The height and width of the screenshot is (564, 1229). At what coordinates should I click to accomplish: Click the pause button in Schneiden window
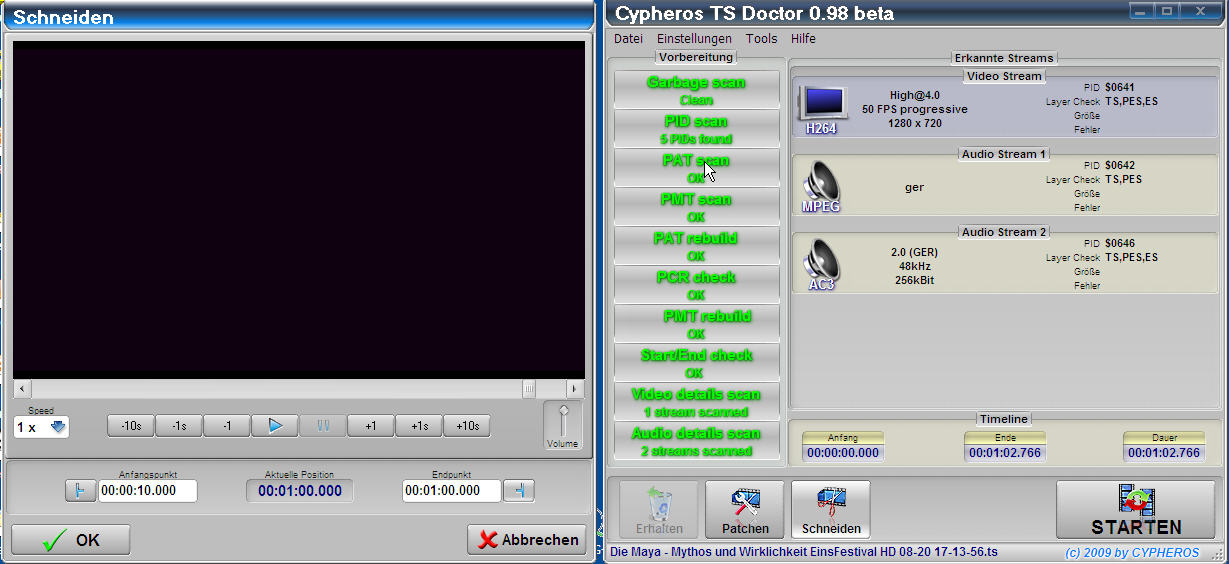pos(323,426)
